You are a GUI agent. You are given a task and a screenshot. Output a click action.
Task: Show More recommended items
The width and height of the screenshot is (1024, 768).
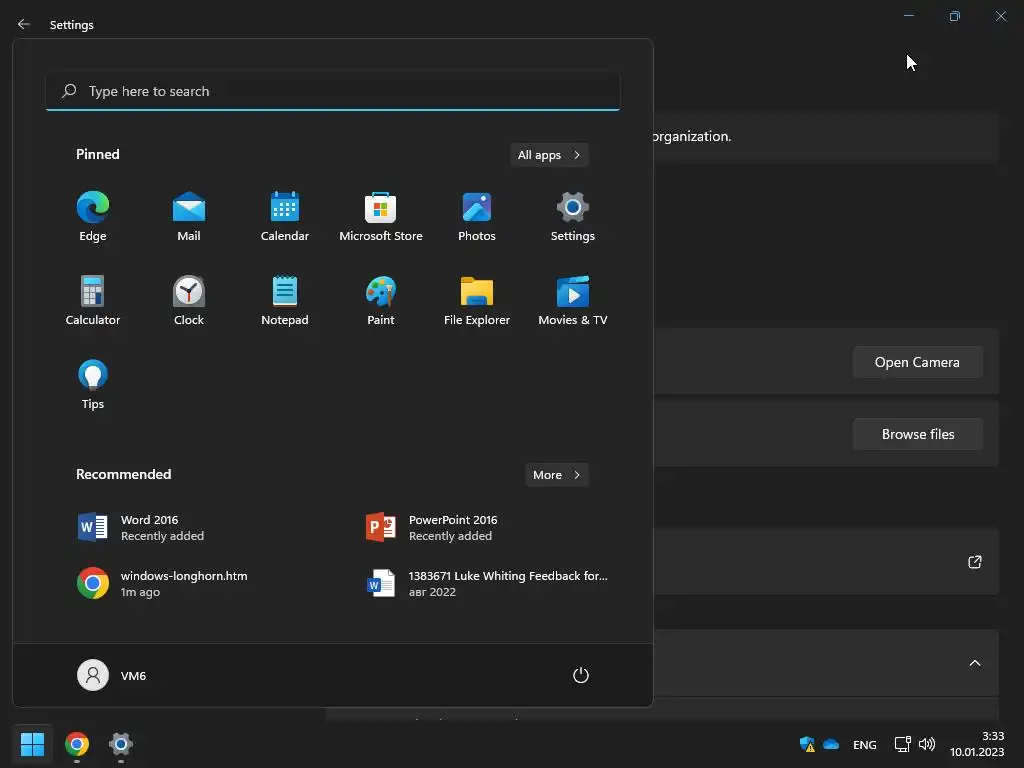556,475
